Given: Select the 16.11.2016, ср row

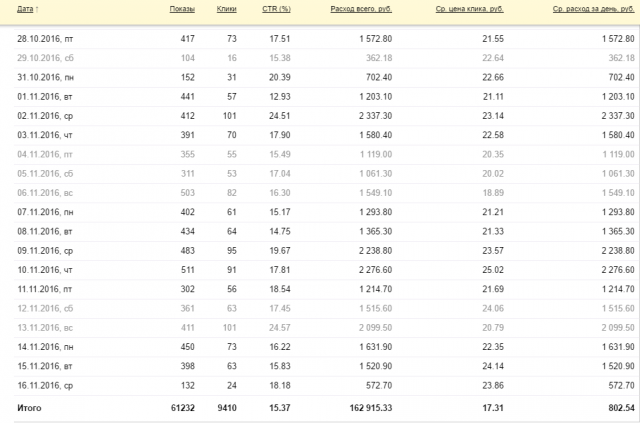Looking at the screenshot, I should tap(325, 385).
